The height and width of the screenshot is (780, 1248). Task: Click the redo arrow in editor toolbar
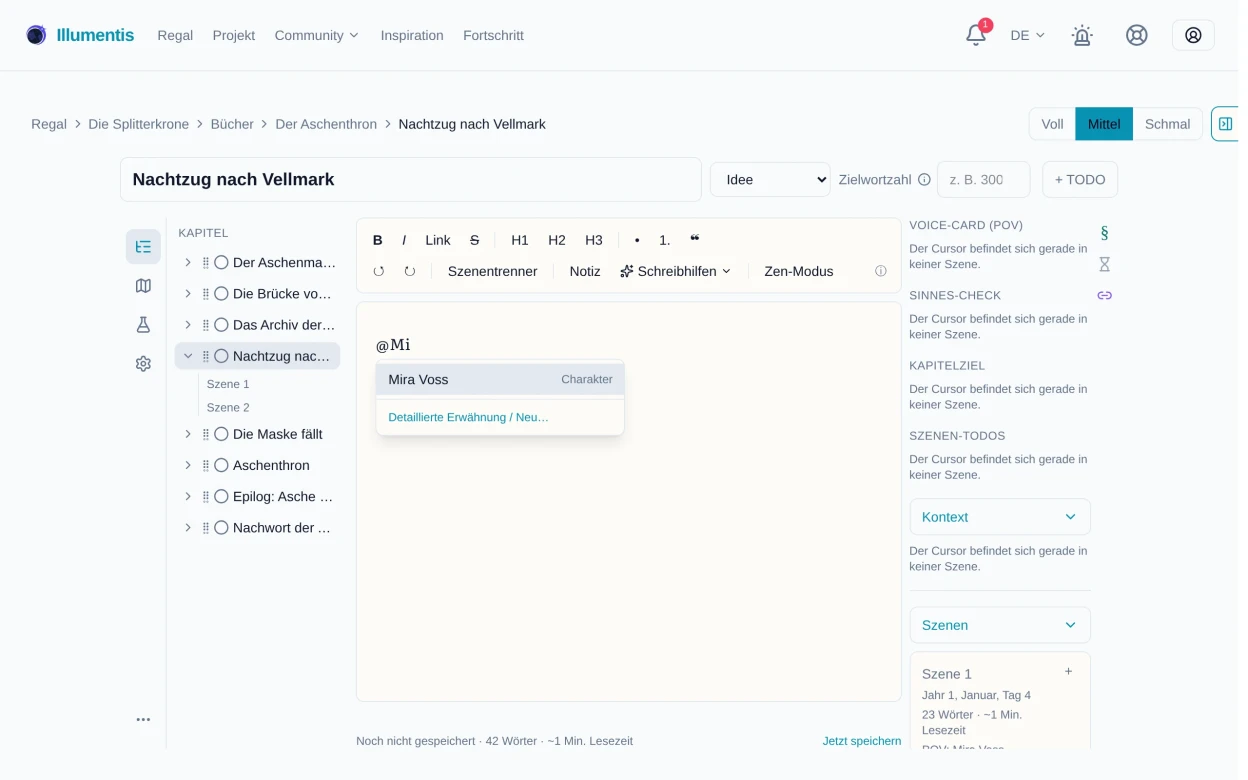tap(410, 271)
